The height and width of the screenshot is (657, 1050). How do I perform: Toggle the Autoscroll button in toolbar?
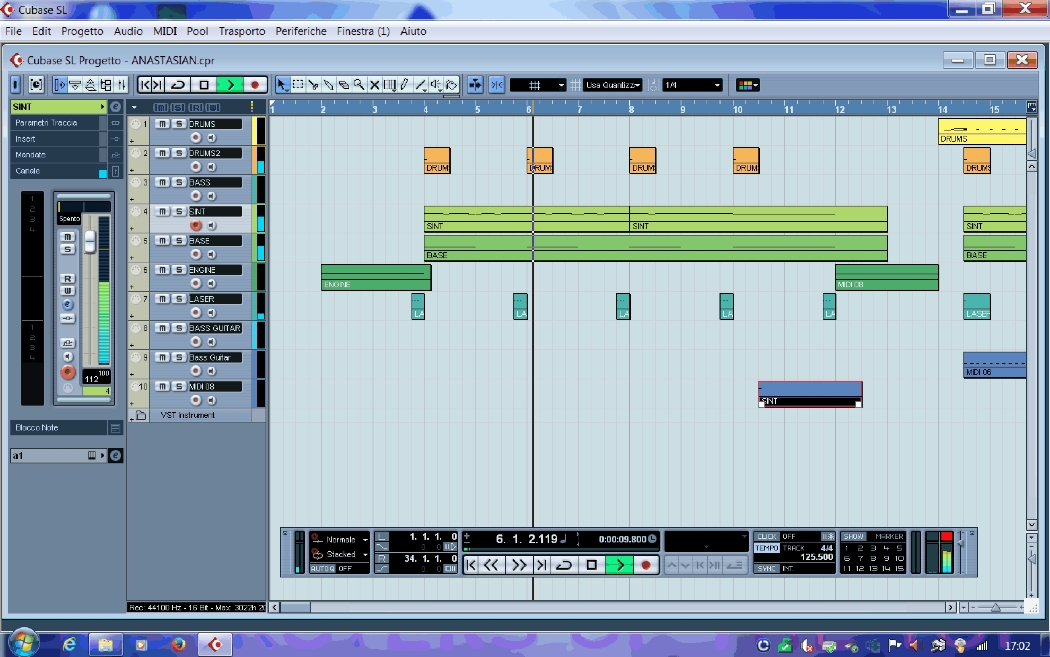click(475, 85)
